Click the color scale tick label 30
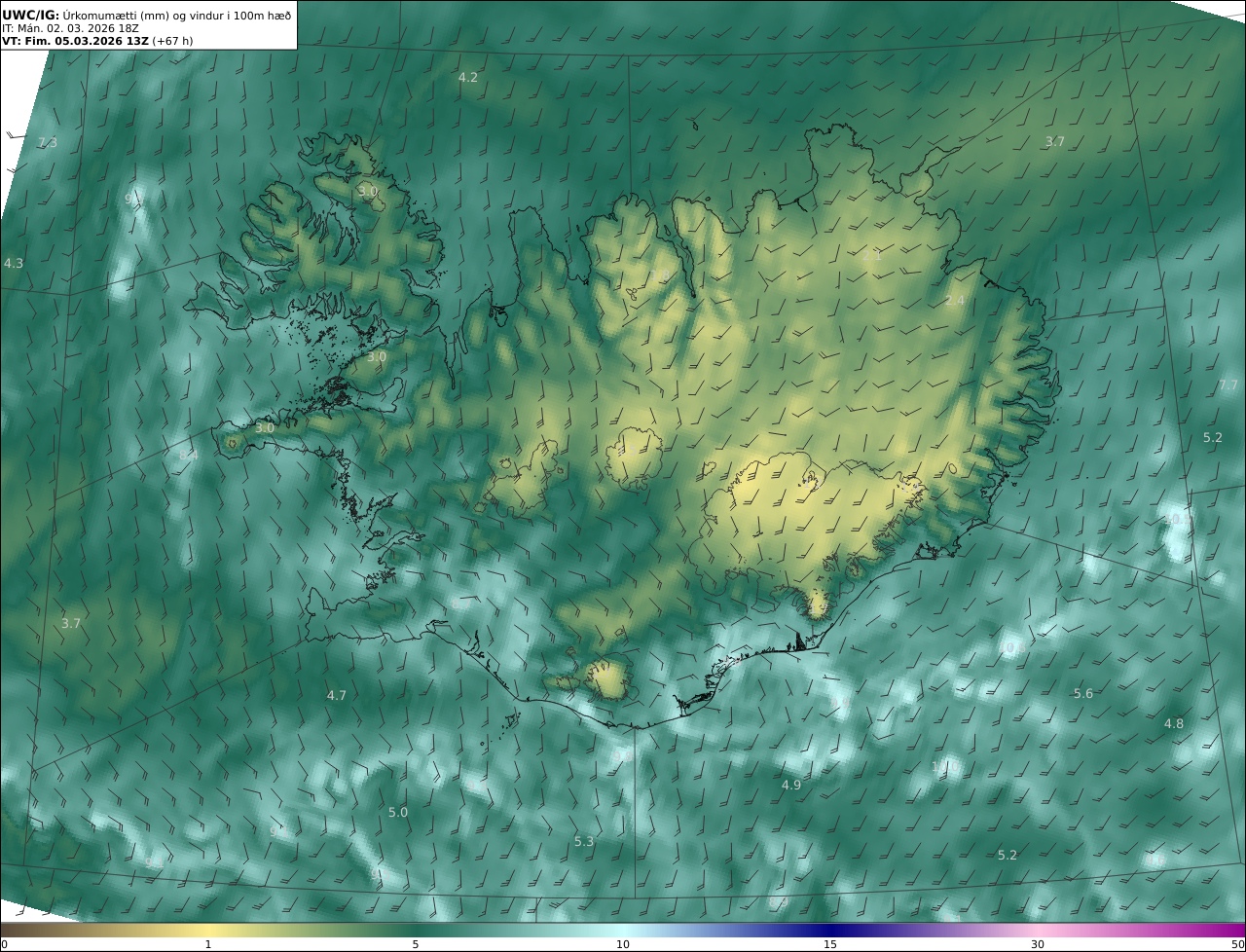The height and width of the screenshot is (952, 1246). [1038, 944]
